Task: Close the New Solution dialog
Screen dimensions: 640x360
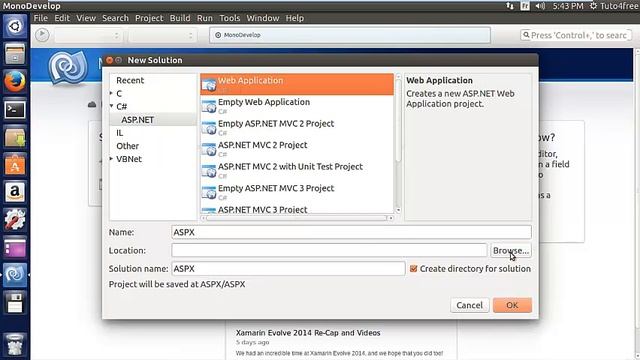Action: pyautogui.click(x=109, y=60)
